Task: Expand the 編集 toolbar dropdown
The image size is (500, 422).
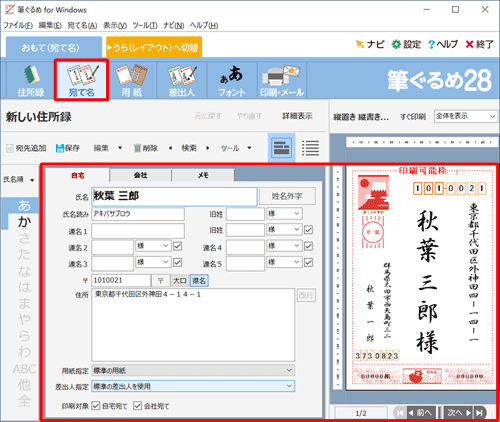Action: [x=120, y=148]
